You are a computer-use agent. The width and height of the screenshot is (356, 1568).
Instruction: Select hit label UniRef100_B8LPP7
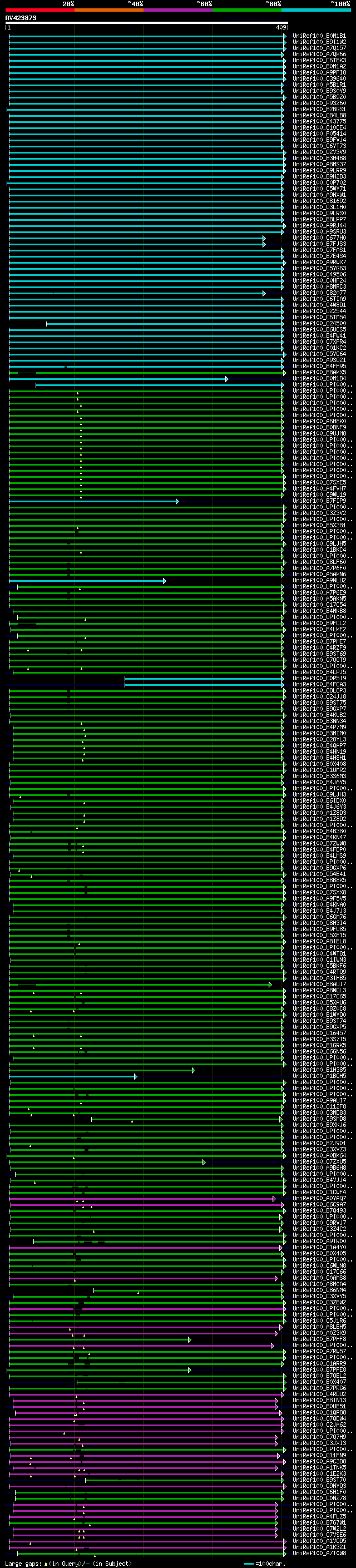click(319, 220)
